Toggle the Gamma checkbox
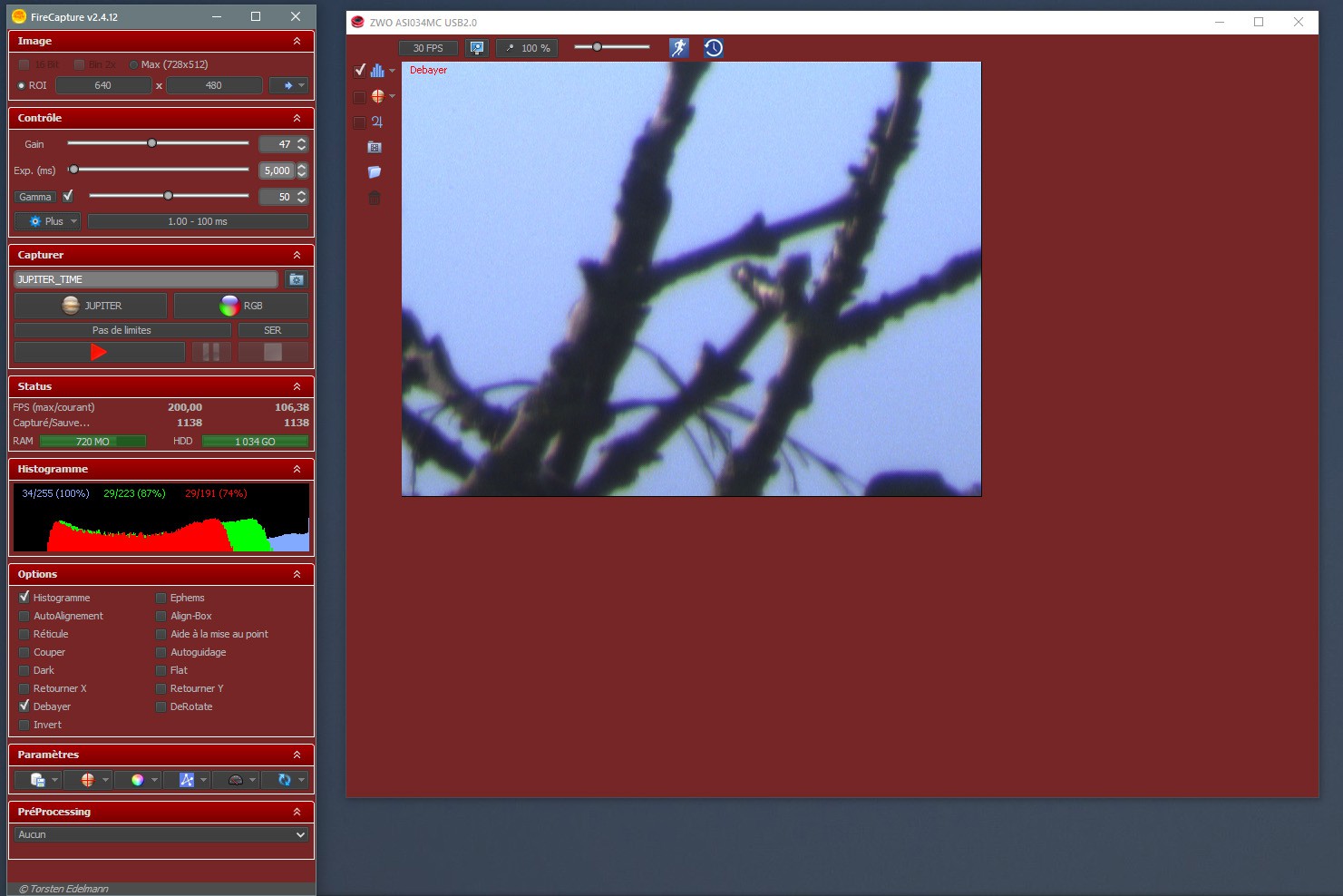The height and width of the screenshot is (896, 1343). tap(68, 196)
